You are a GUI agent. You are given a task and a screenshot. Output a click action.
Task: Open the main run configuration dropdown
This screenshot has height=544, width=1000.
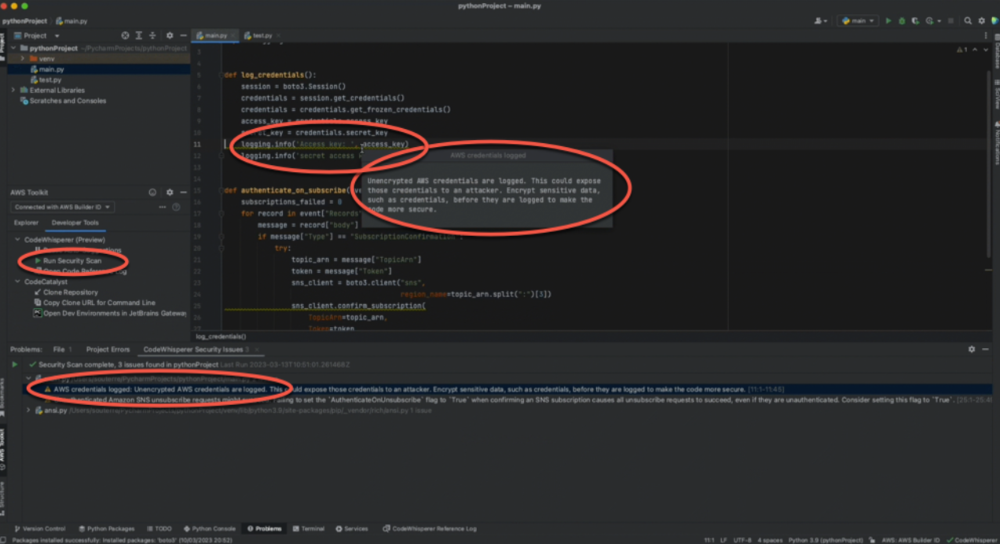858,20
